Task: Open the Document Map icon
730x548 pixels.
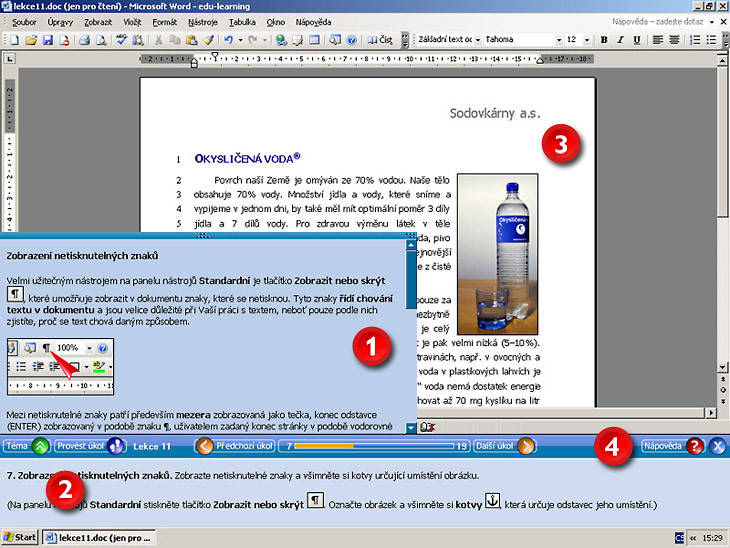Action: tap(335, 40)
